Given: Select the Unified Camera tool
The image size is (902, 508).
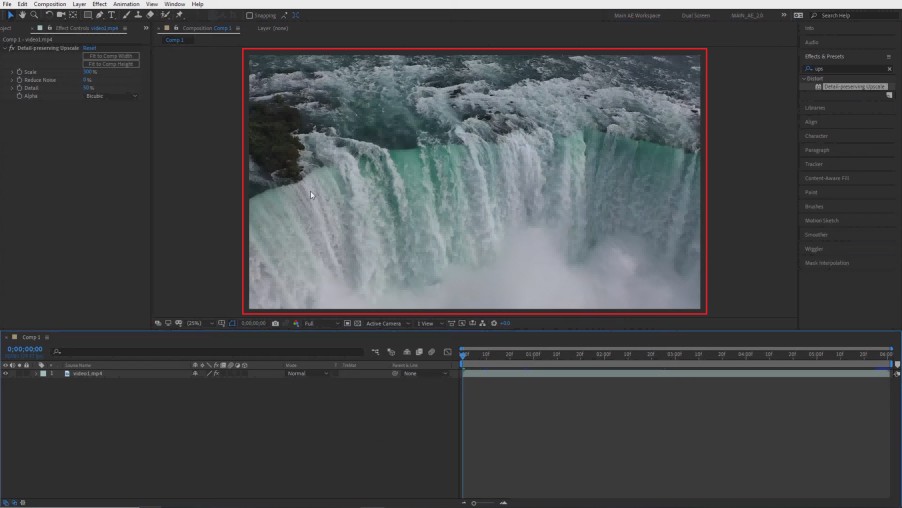Looking at the screenshot, I should [x=60, y=15].
